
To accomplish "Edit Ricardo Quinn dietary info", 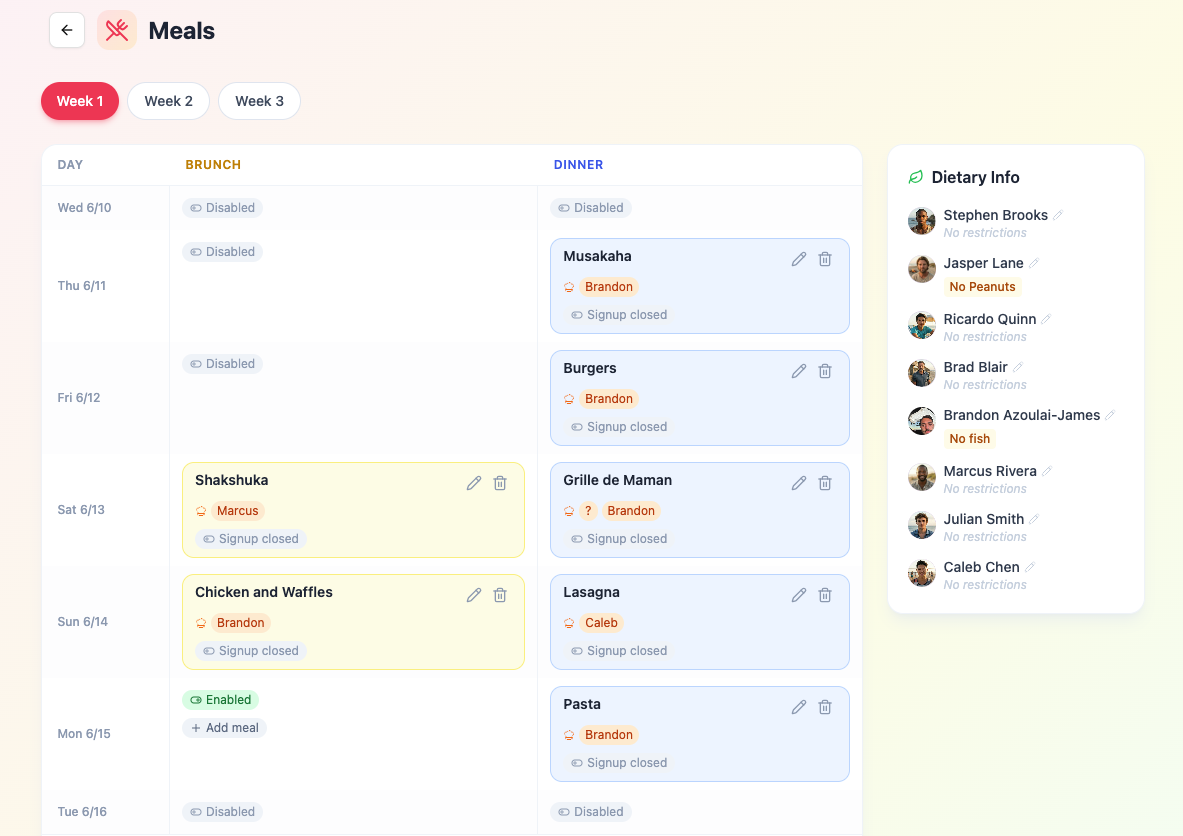I will click(x=1046, y=319).
